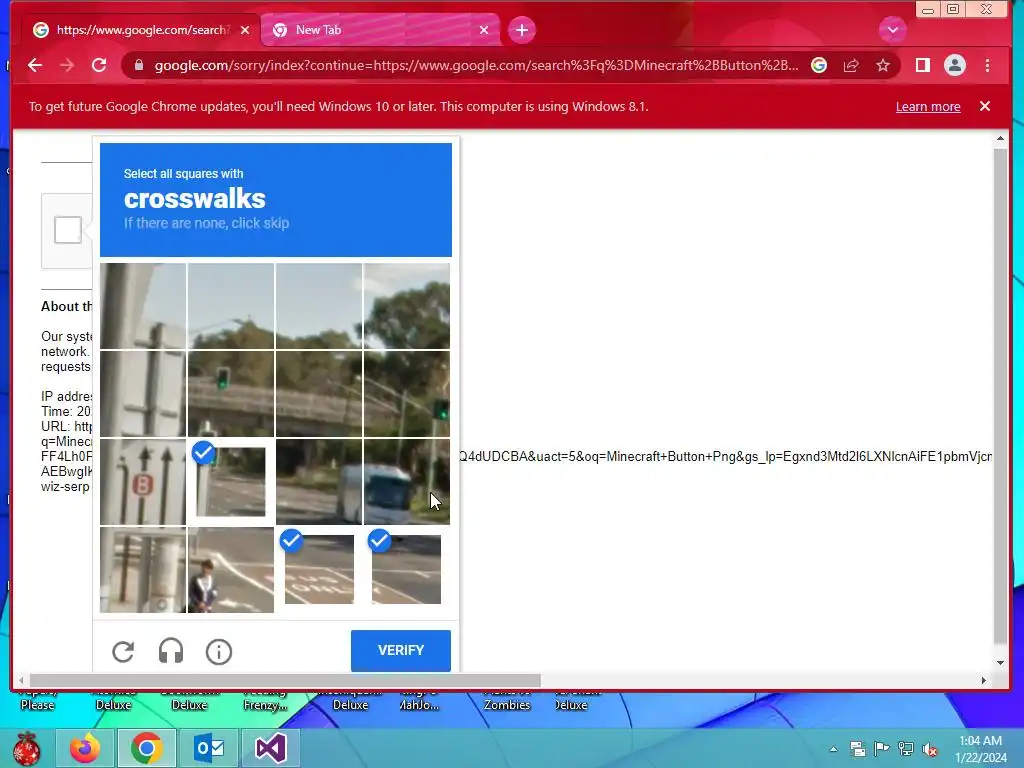1024x768 pixels.
Task: Go back with the browser back arrow
Action: coord(35,65)
